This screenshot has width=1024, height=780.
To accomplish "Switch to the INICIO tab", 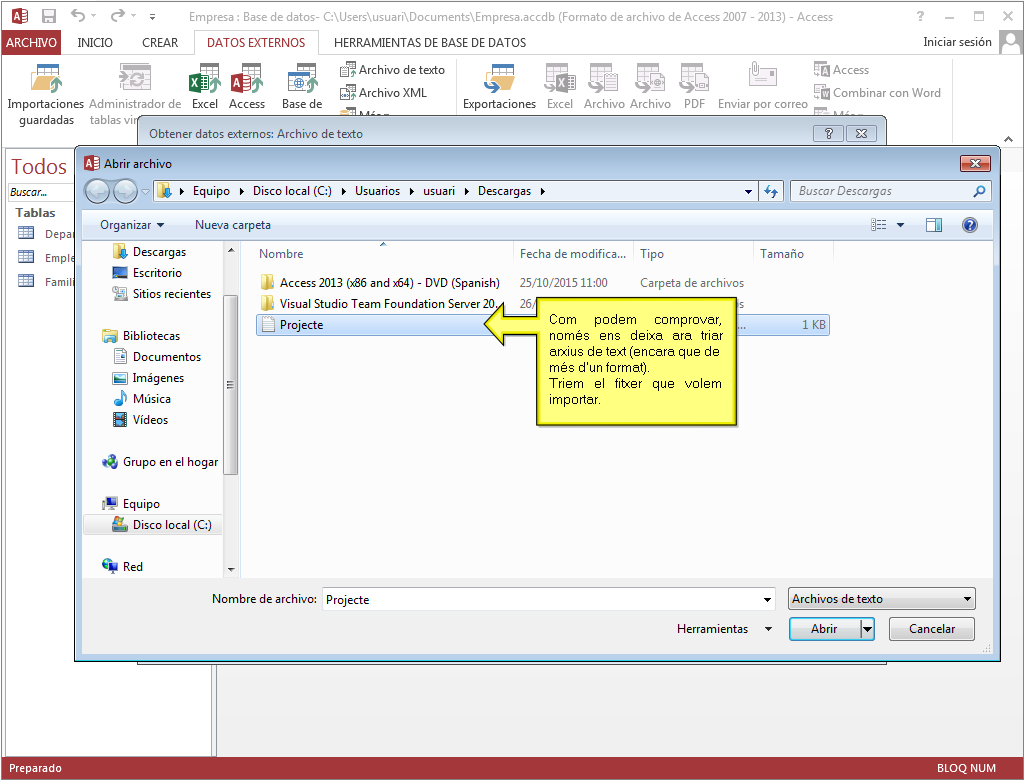I will [95, 42].
